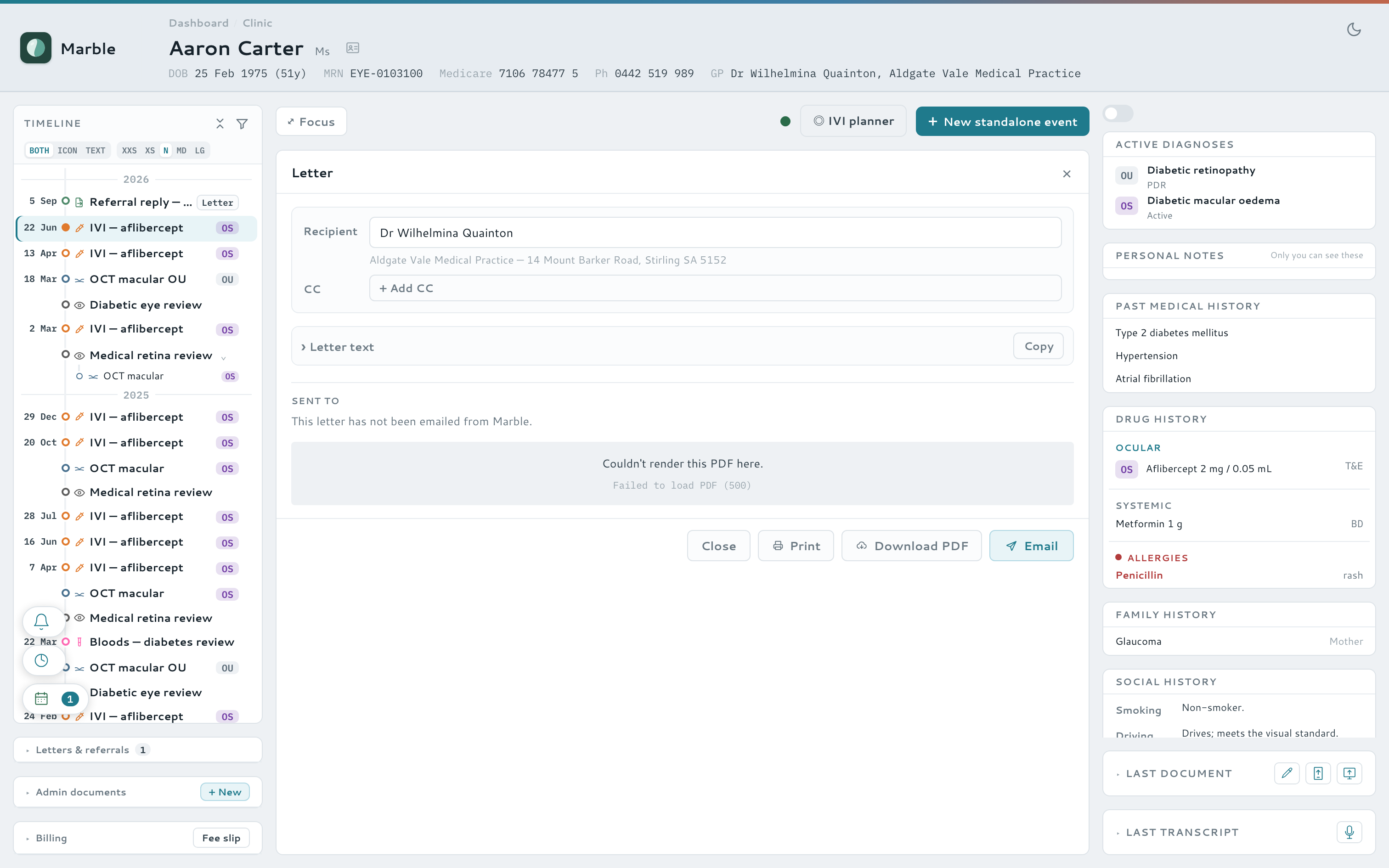Click the eye icon beside Diabetic eye review 18 Mar
This screenshot has height=868, width=1389.
[79, 305]
